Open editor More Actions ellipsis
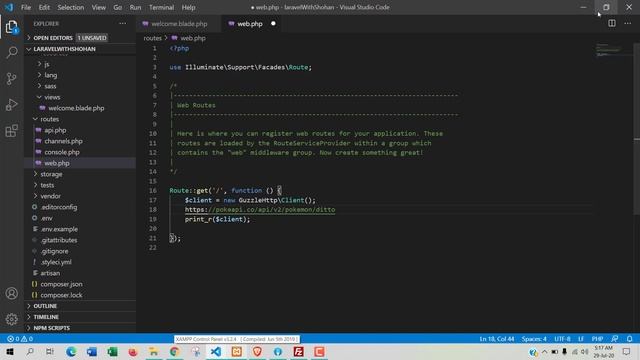The height and width of the screenshot is (360, 640). click(x=627, y=23)
